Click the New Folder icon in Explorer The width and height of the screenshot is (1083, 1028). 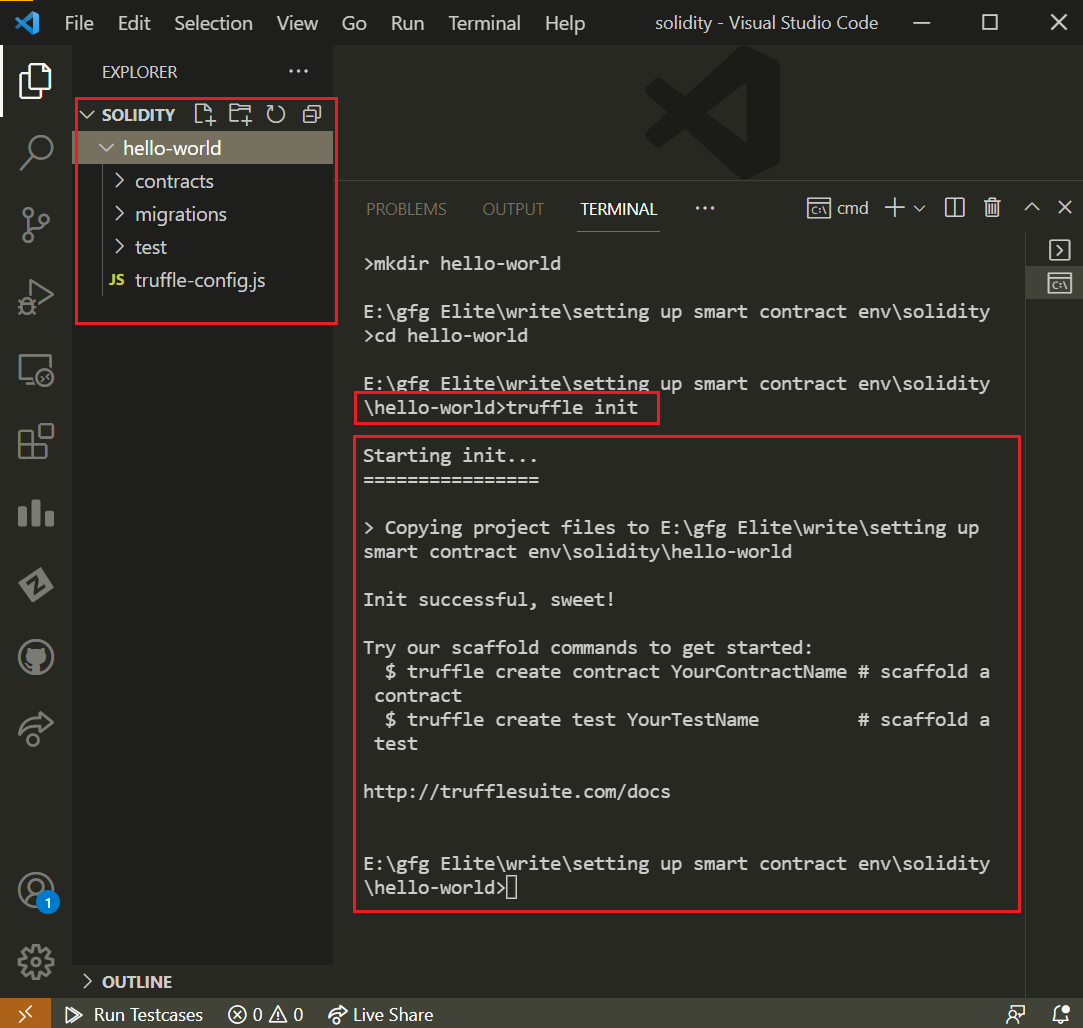[x=240, y=114]
